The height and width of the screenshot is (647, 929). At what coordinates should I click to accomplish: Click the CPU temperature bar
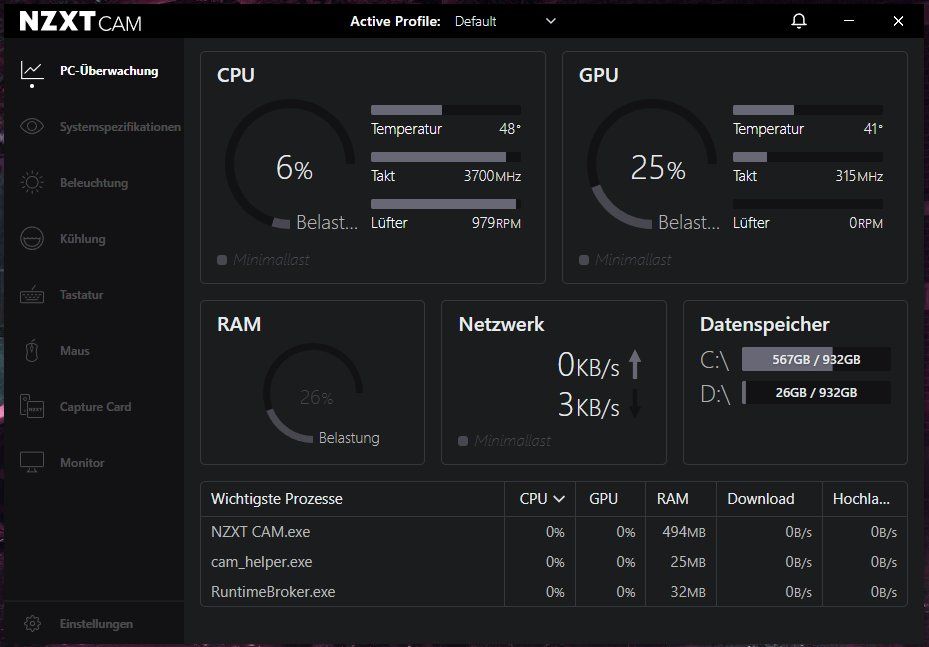pyautogui.click(x=446, y=110)
